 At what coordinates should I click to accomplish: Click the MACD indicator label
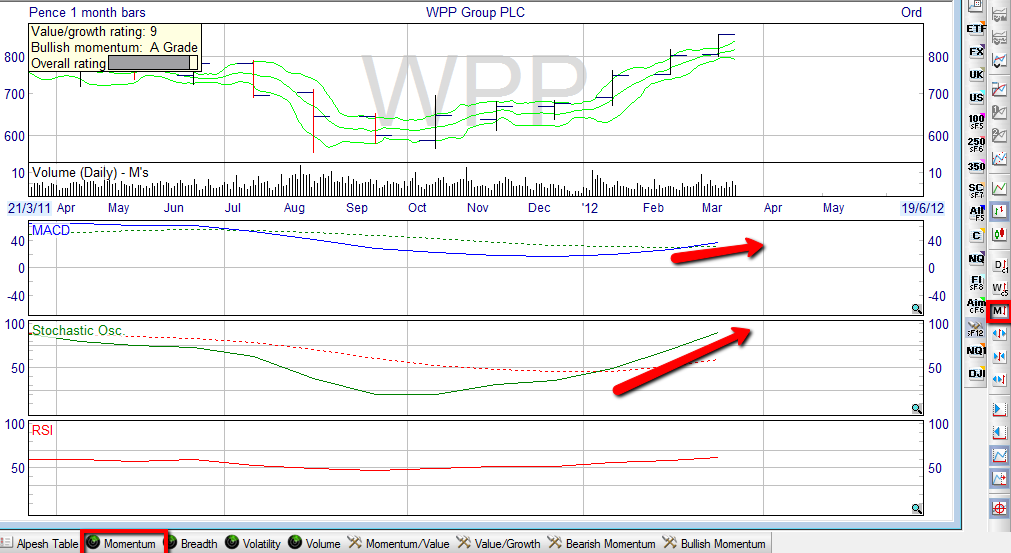50,230
